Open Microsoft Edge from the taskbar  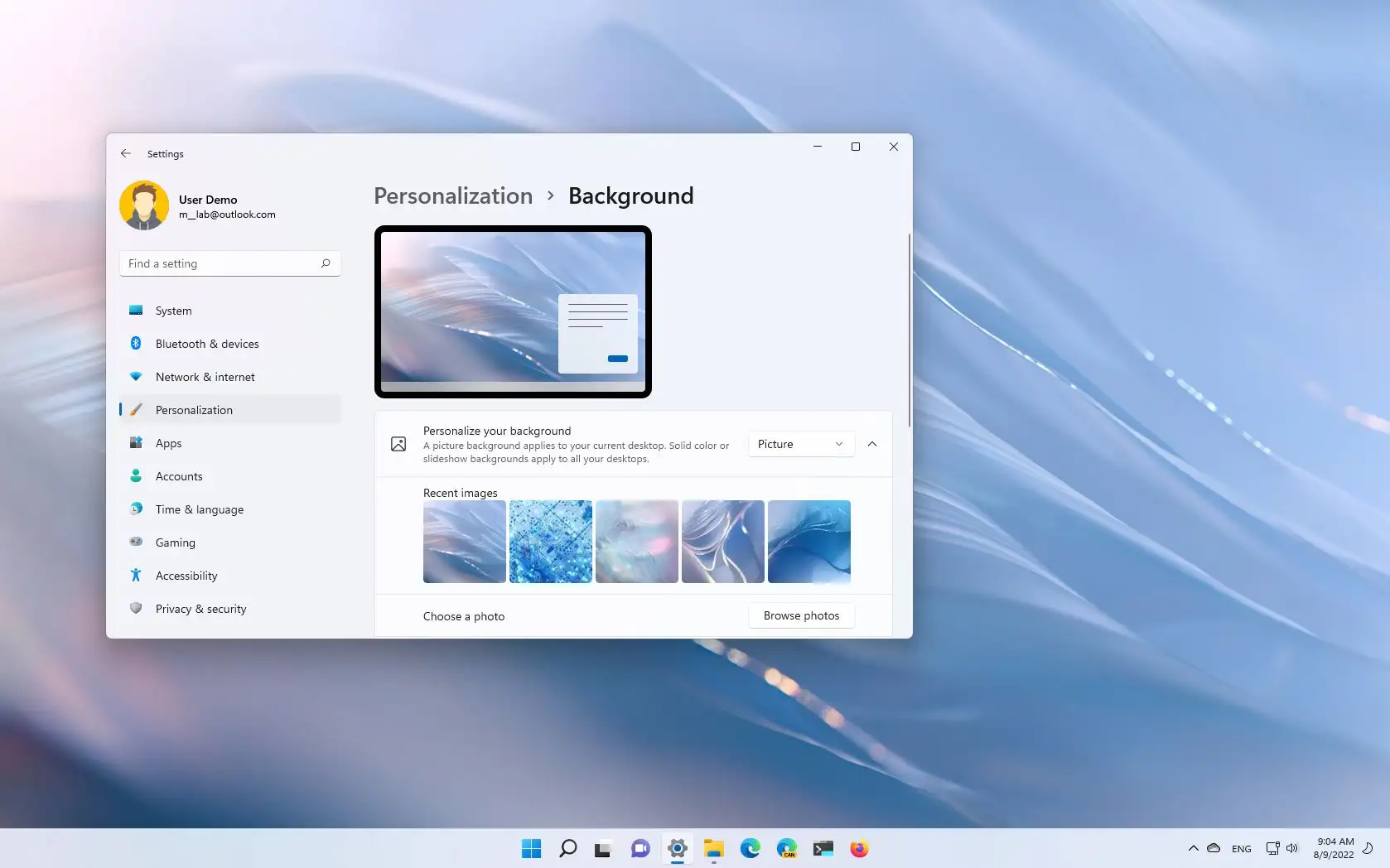tap(751, 848)
